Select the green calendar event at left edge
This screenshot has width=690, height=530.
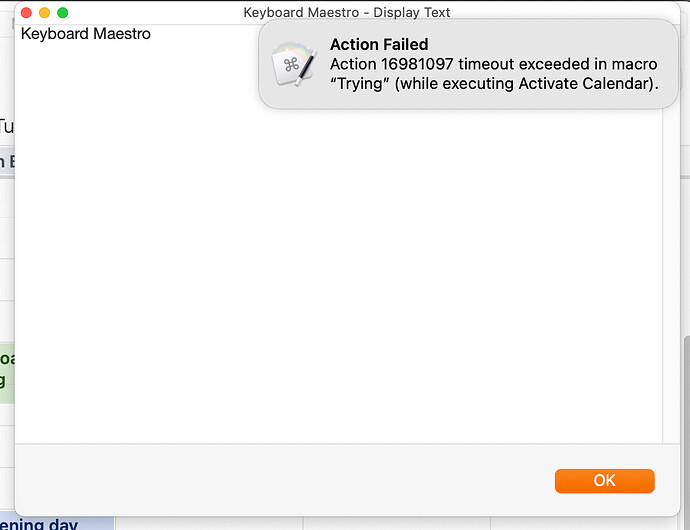tap(7, 372)
